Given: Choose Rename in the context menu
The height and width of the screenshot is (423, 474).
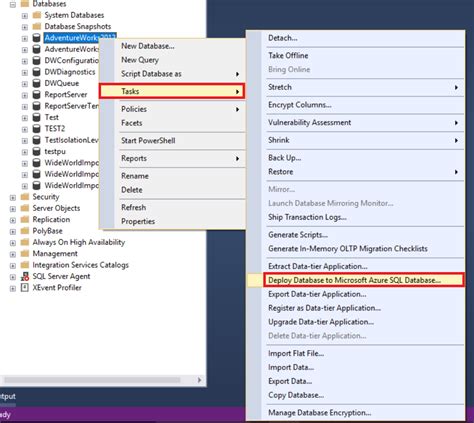Looking at the screenshot, I should (172, 176).
